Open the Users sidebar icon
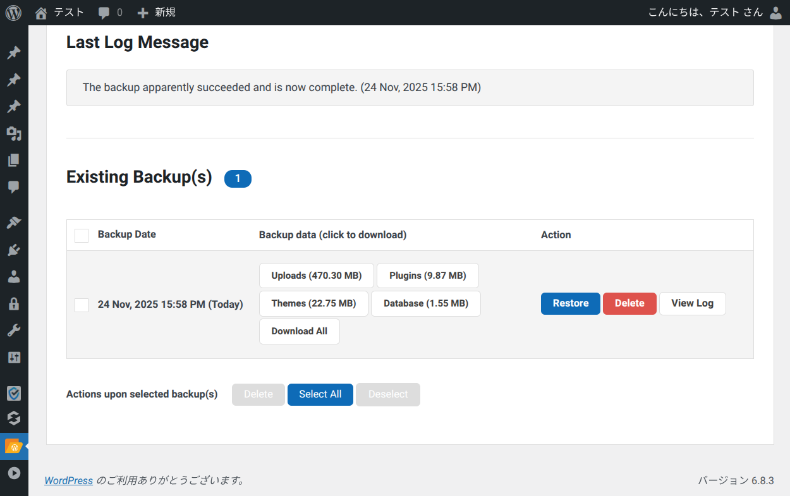Viewport: 790px width, 496px height. pos(14,277)
